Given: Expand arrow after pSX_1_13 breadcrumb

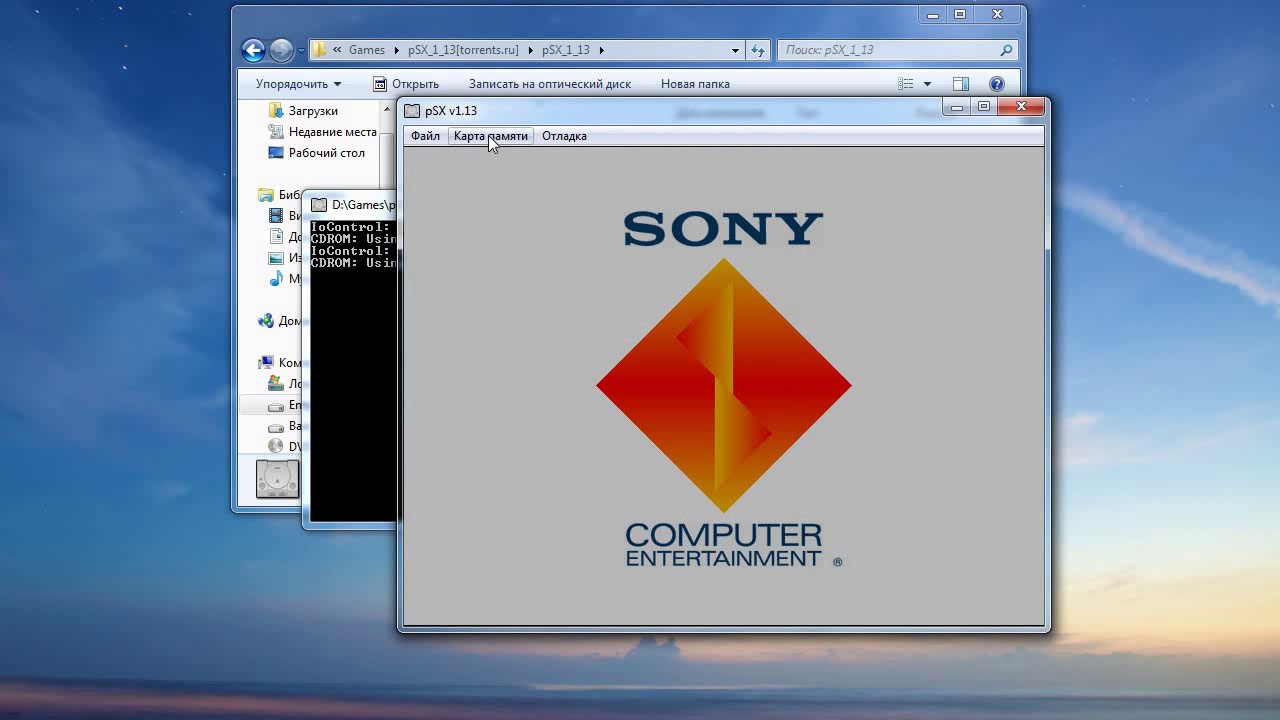Looking at the screenshot, I should click(602, 50).
